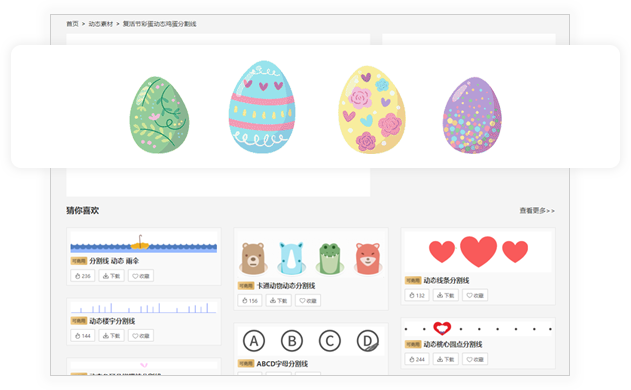Screen dimensions: 631x390
Task: Click the circled letter D icon
Action: pyautogui.click(x=368, y=341)
